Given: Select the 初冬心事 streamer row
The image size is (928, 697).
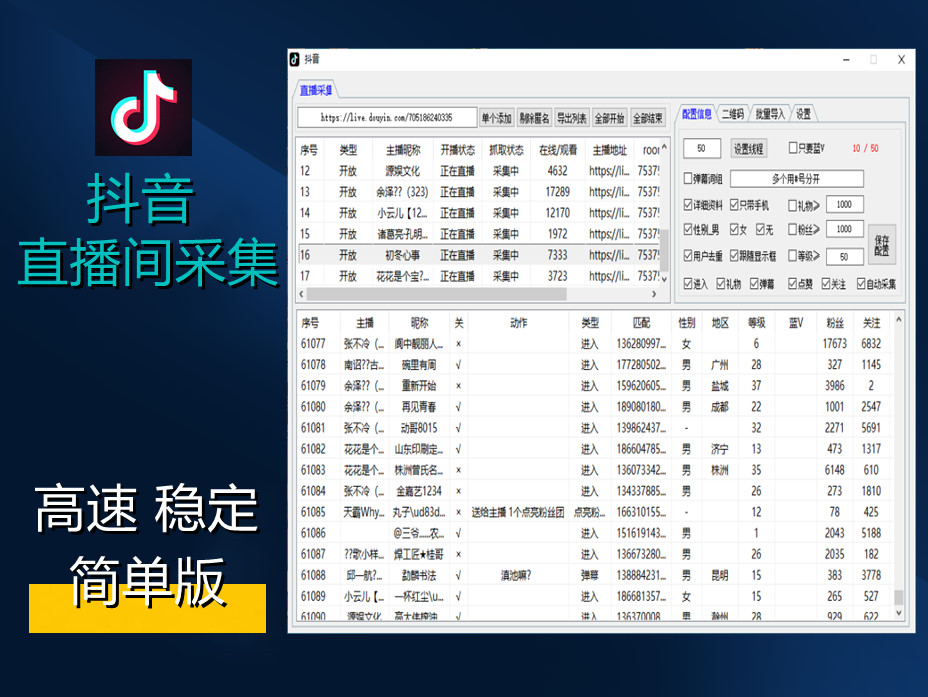Looking at the screenshot, I should tap(478, 255).
